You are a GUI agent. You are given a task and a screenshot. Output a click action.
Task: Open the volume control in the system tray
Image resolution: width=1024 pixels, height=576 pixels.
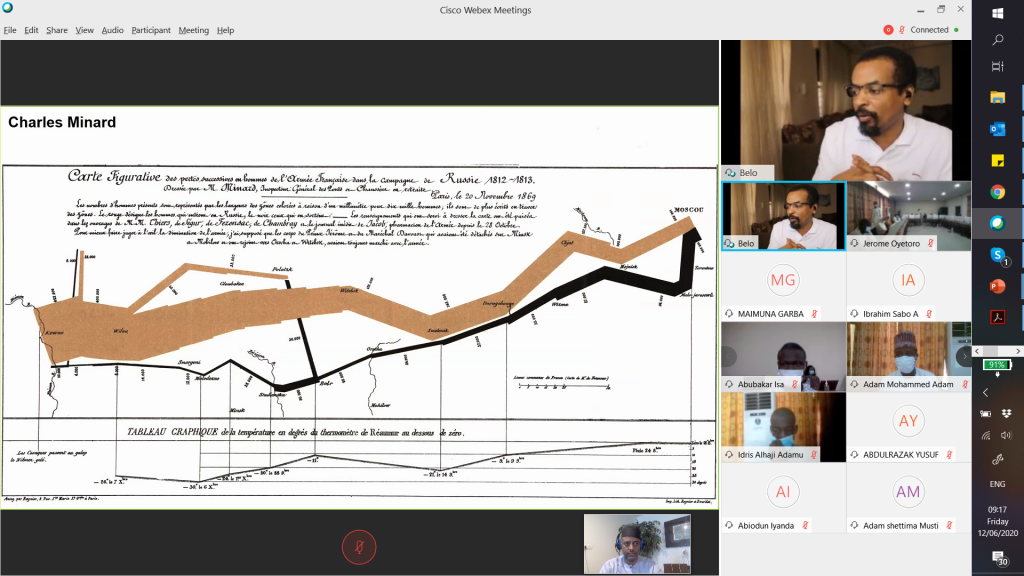(x=1006, y=436)
